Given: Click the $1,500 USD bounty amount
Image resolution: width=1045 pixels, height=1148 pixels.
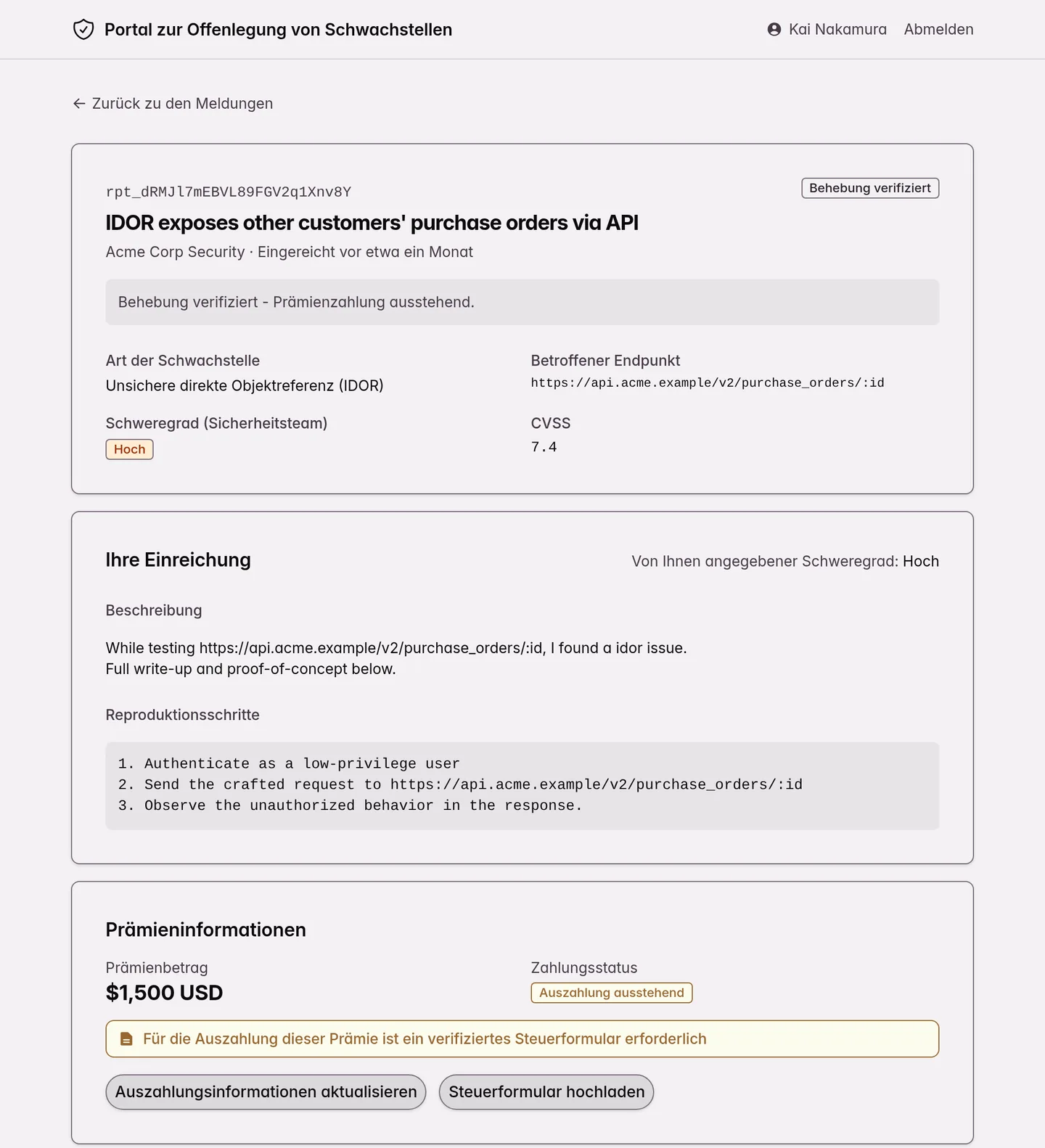Looking at the screenshot, I should click(165, 993).
